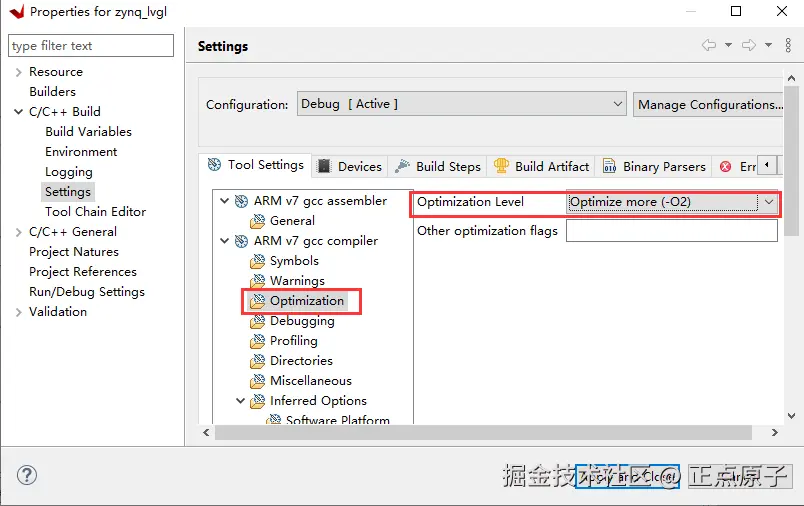Expand the Resource tree node
Image resolution: width=804 pixels, height=506 pixels.
pyautogui.click(x=18, y=72)
